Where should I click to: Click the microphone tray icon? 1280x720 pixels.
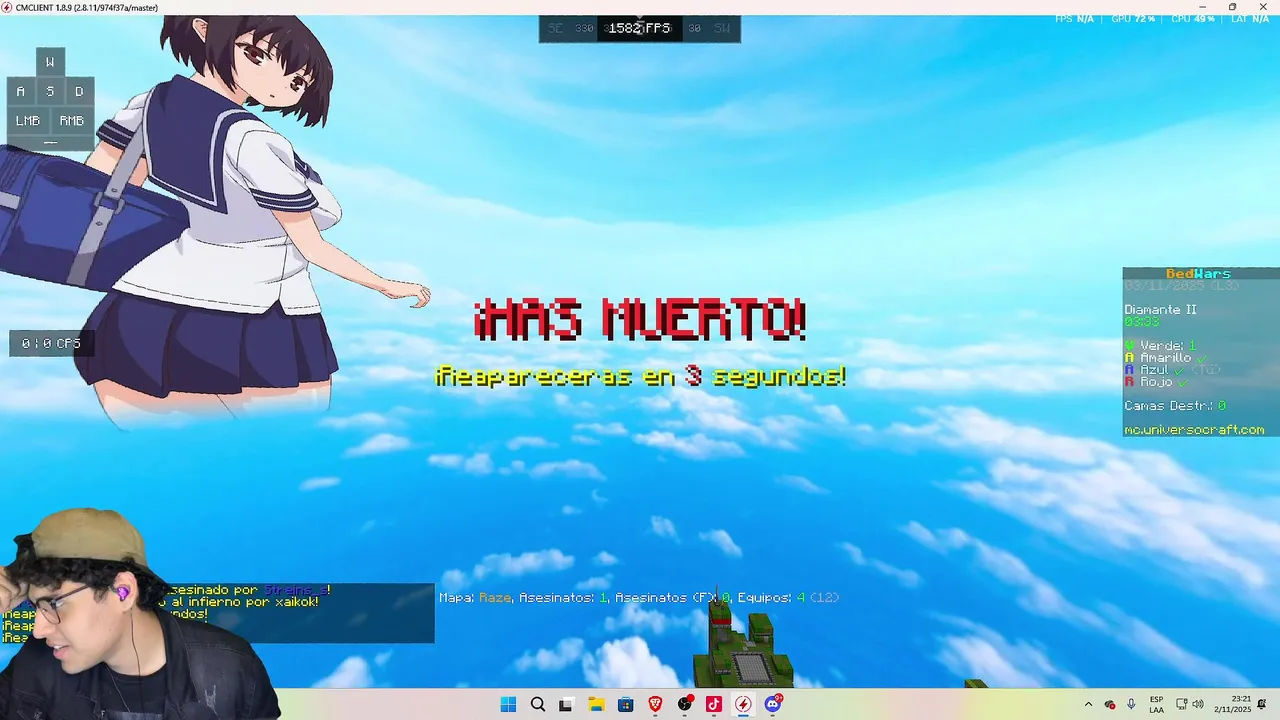(x=1131, y=704)
